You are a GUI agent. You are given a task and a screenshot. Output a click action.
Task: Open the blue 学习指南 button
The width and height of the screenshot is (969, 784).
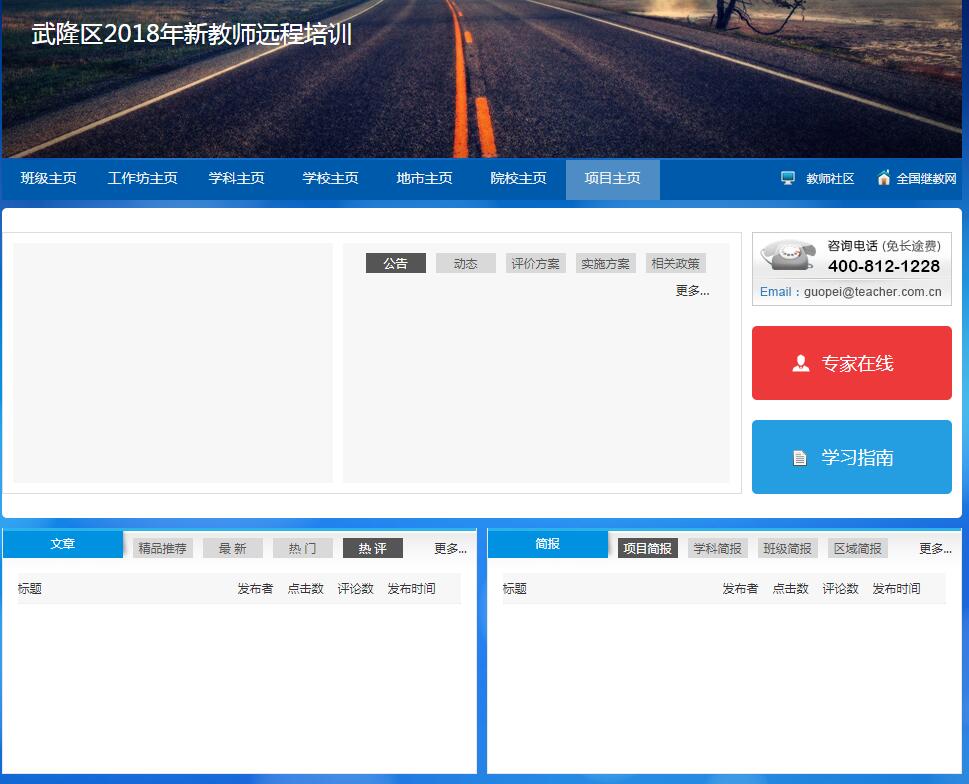tap(852, 457)
